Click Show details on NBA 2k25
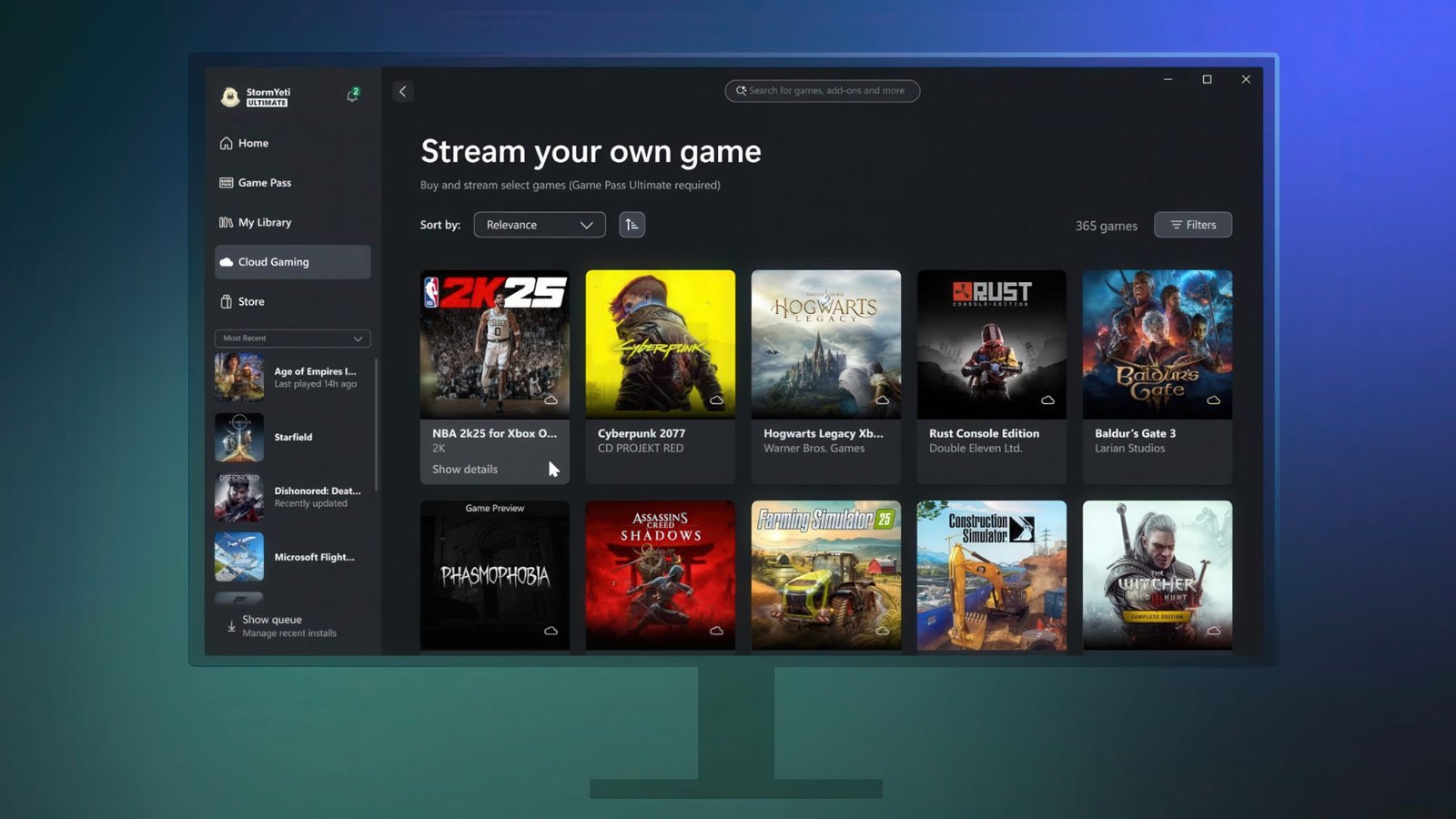The width and height of the screenshot is (1456, 819). click(x=464, y=469)
